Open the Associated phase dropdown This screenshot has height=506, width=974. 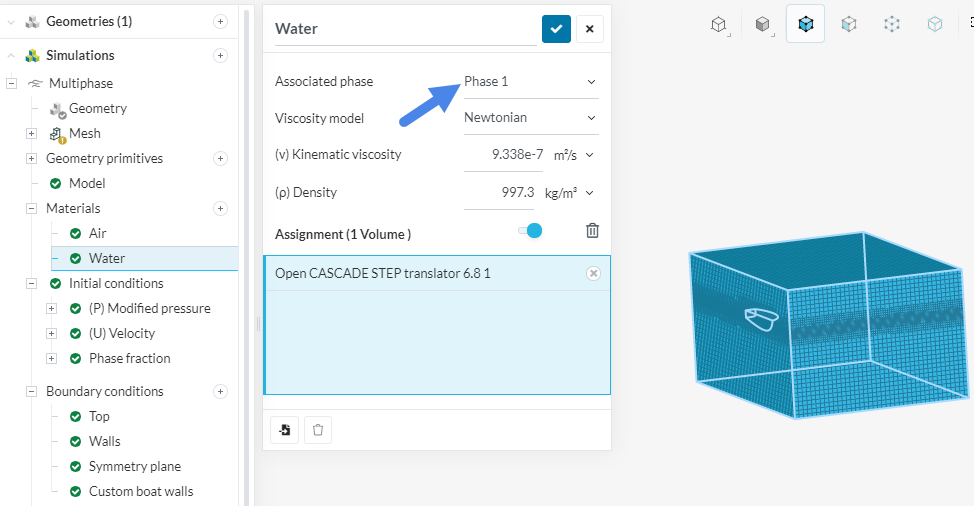[531, 81]
